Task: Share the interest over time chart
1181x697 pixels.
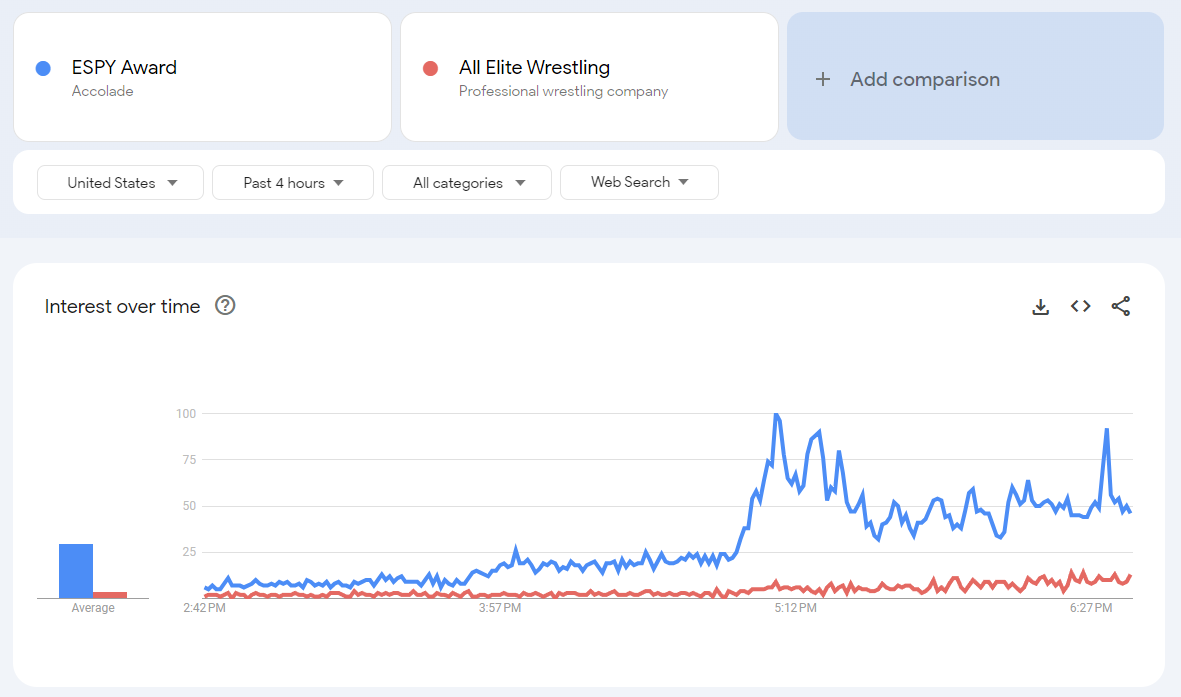Action: (x=1121, y=307)
